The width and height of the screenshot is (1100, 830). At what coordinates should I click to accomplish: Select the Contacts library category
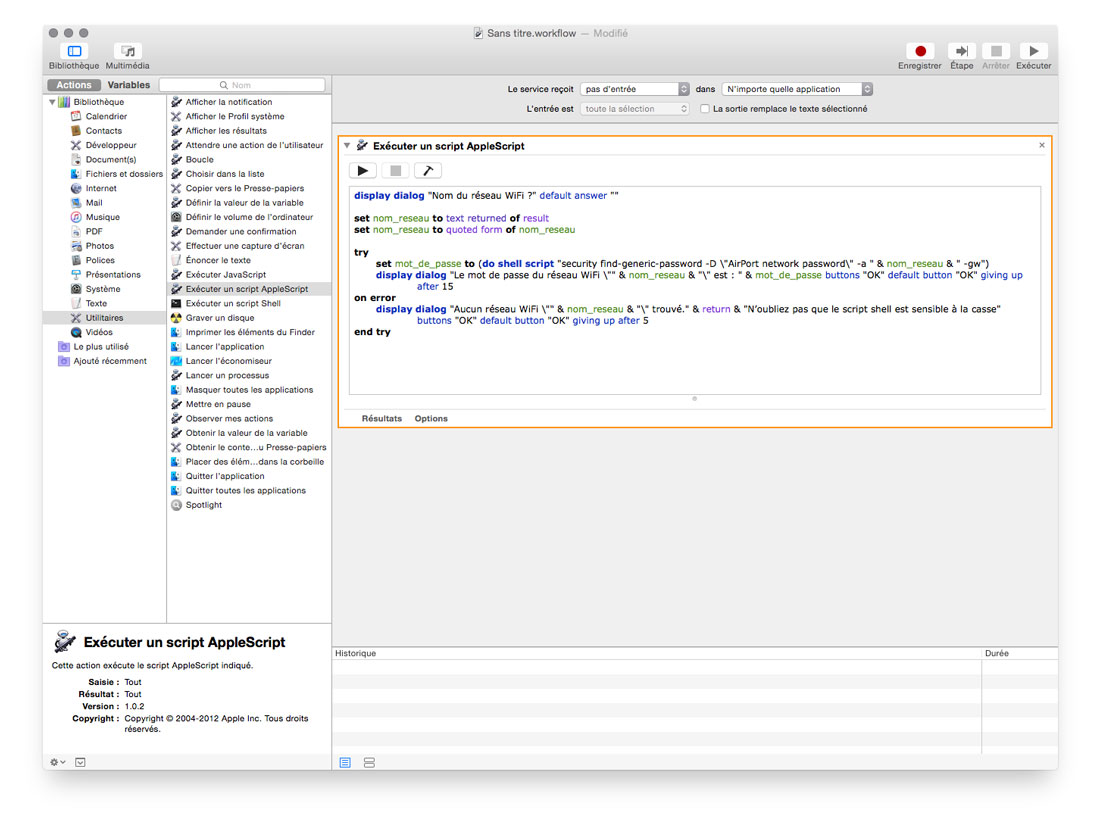click(x=104, y=131)
